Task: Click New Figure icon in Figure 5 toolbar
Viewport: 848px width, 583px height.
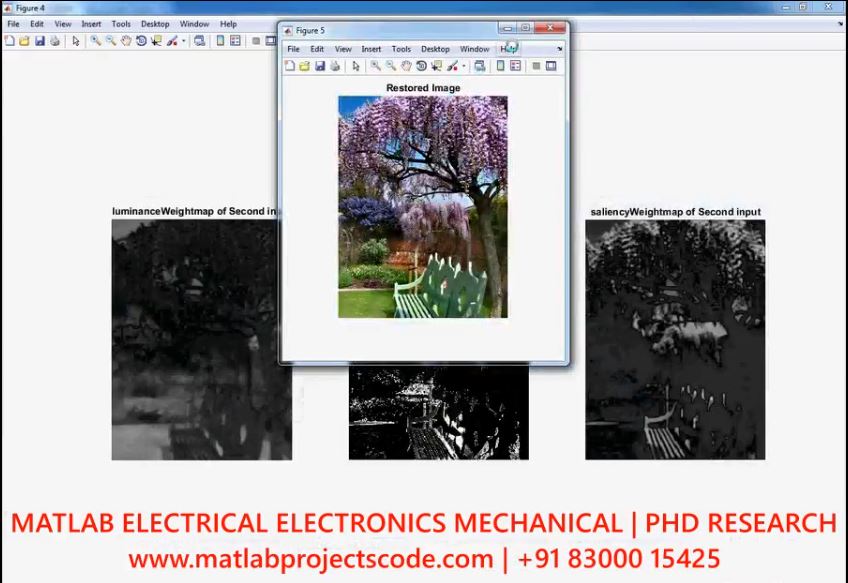Action: [290, 66]
